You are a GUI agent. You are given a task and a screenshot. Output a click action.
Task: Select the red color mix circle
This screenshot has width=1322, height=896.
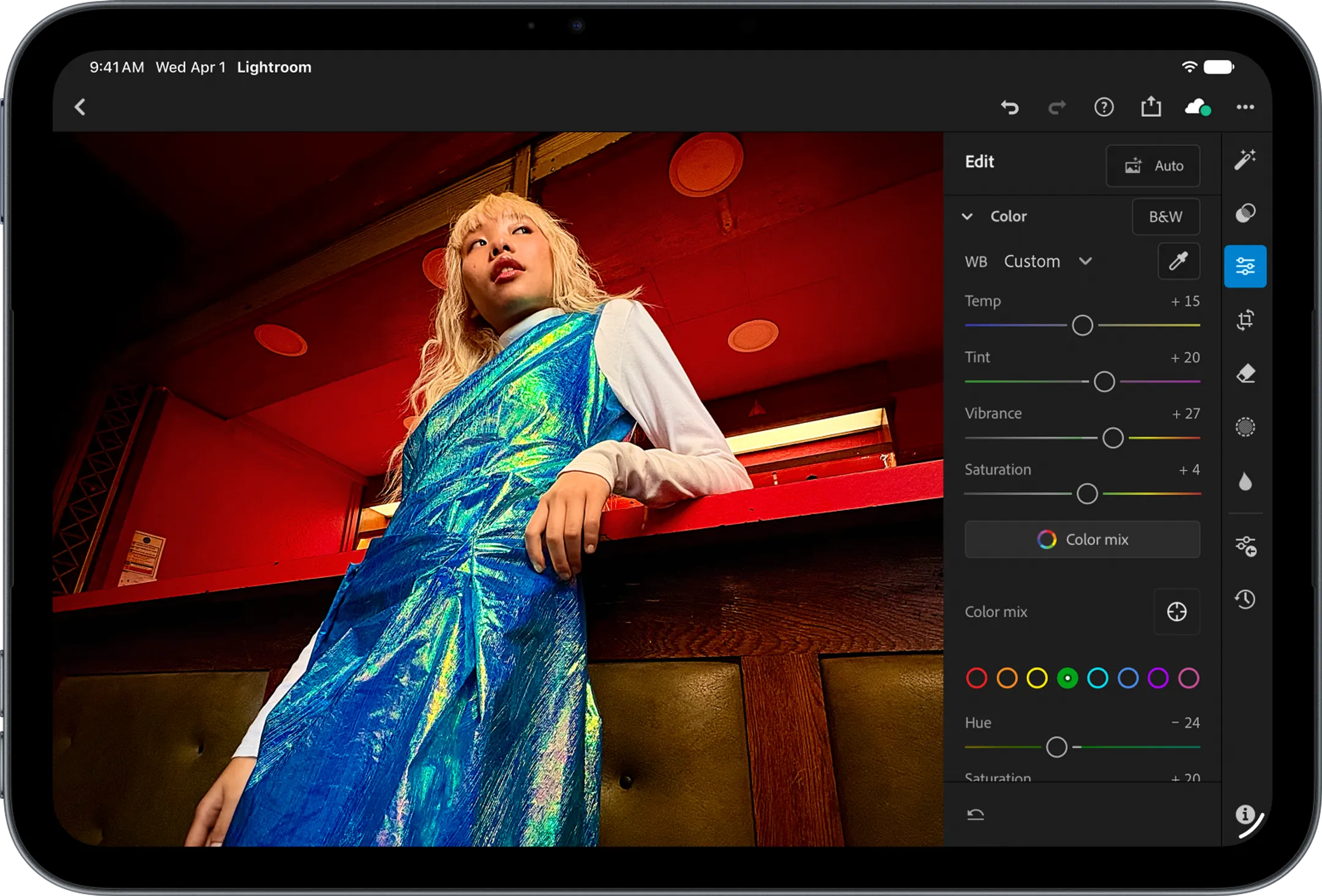click(x=976, y=678)
